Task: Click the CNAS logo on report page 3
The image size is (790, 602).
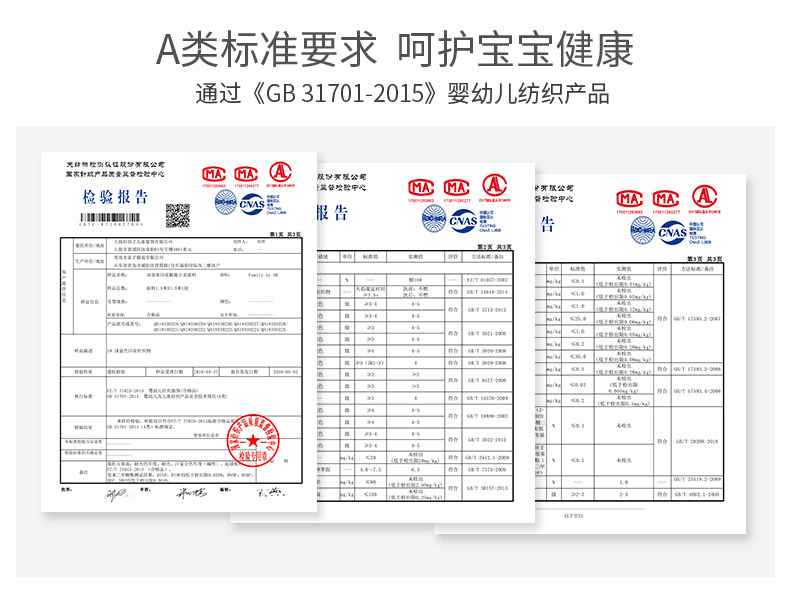Action: coord(672,232)
